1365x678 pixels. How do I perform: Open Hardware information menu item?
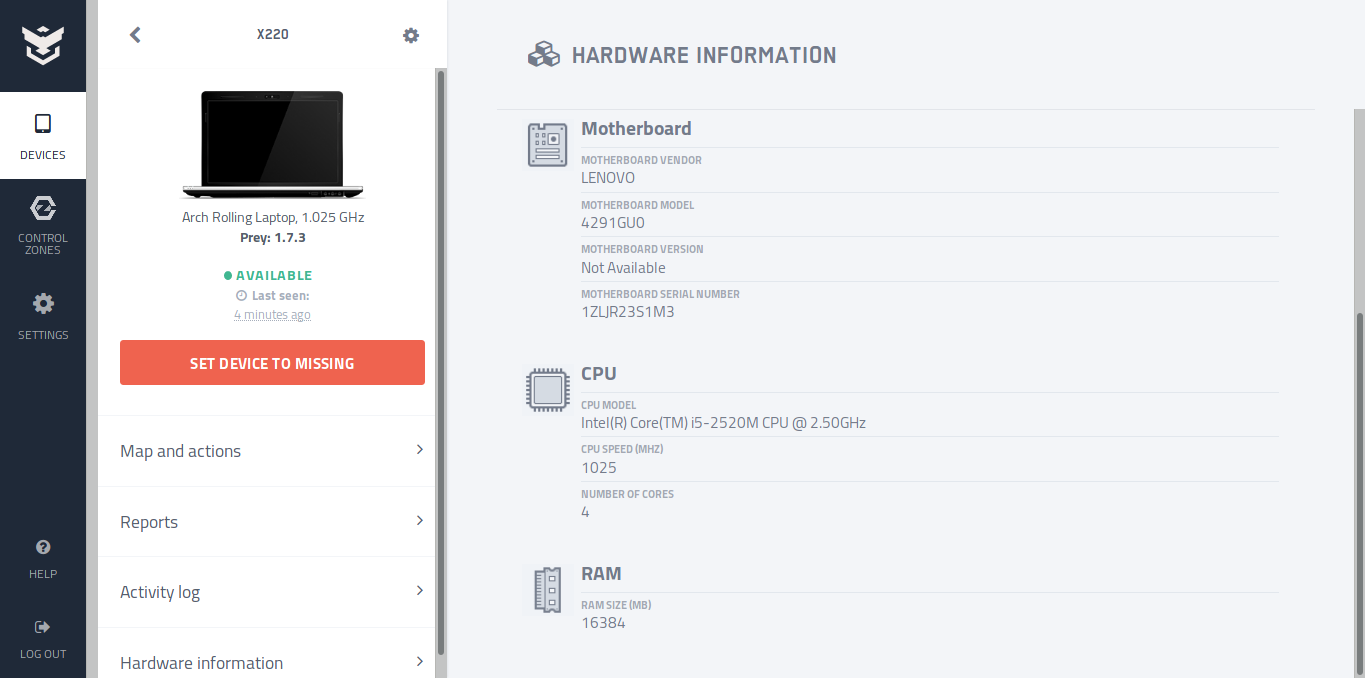click(x=272, y=662)
